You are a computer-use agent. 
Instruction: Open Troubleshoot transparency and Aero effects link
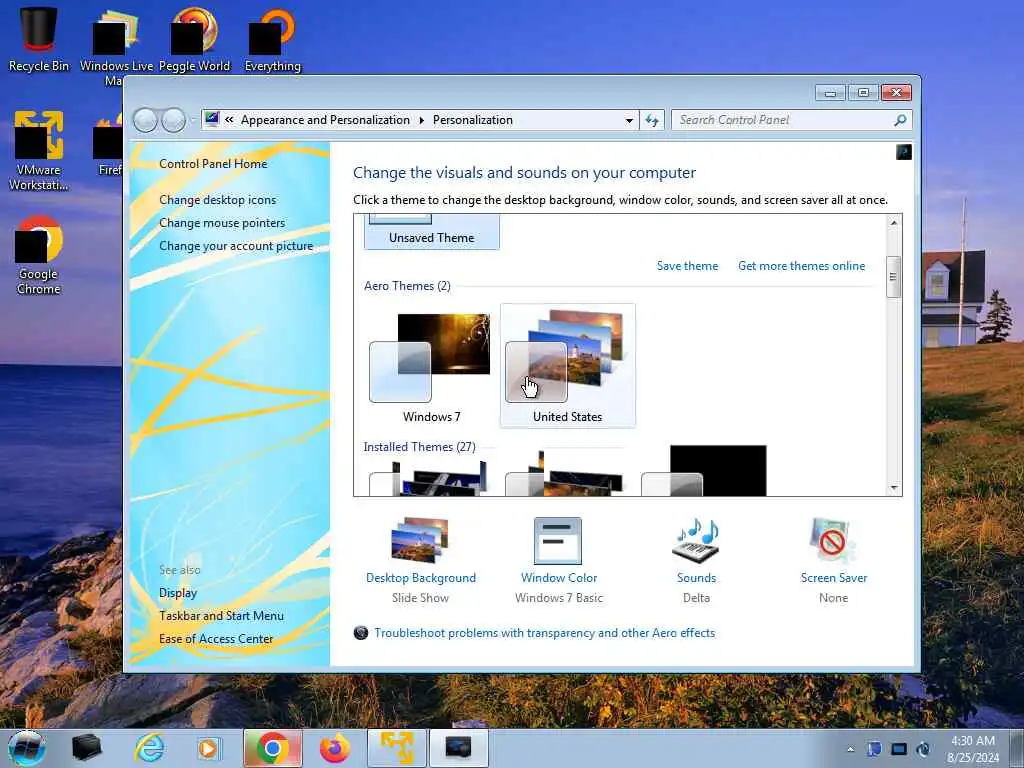(545, 633)
